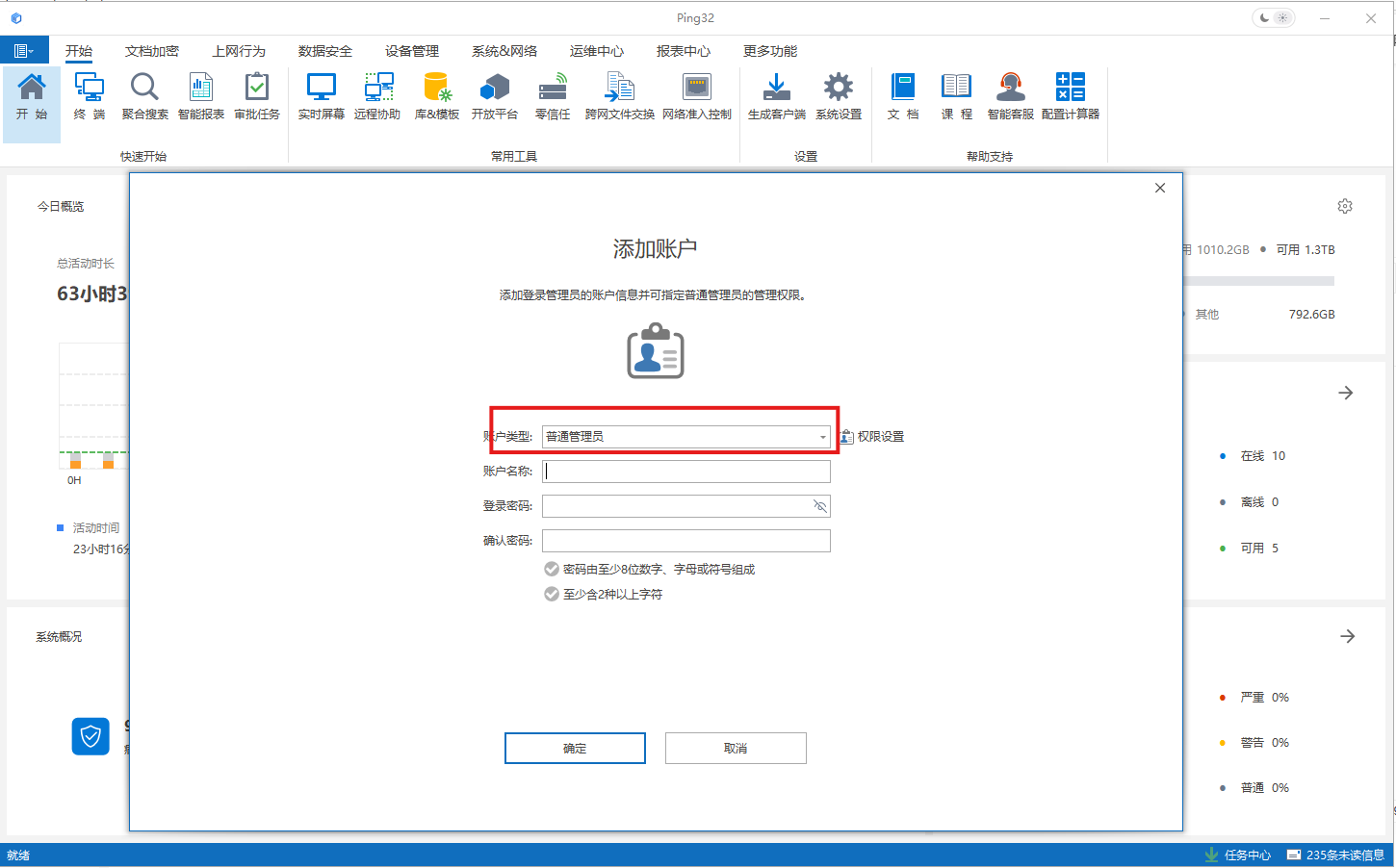Switch to the 数据安全 ribbon tab

[324, 51]
